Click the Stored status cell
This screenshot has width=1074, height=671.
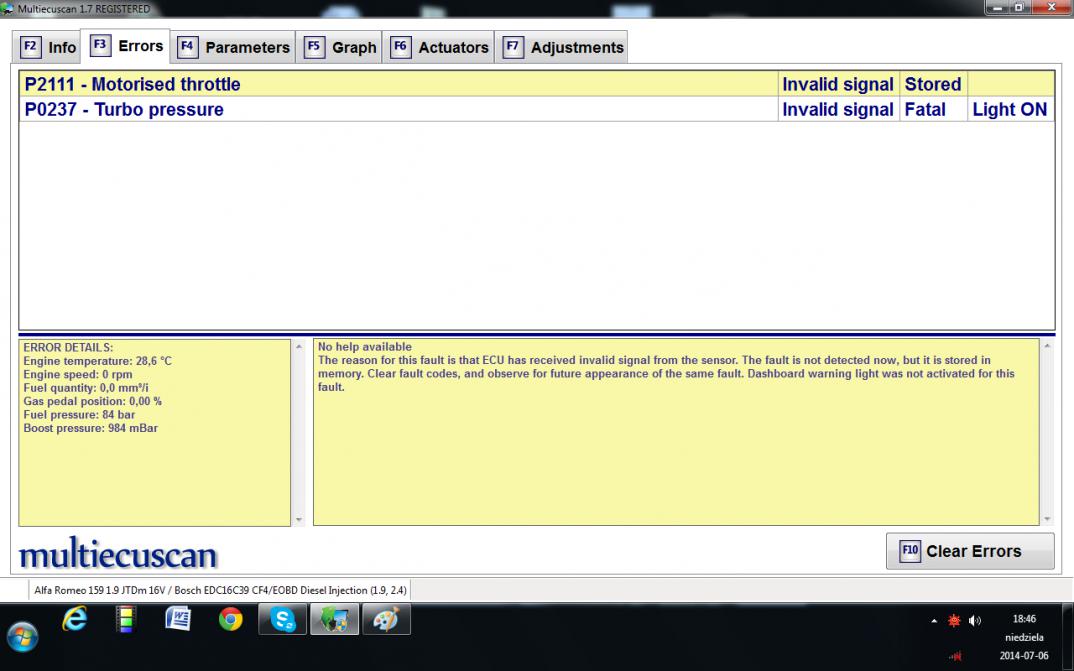pyautogui.click(x=933, y=84)
